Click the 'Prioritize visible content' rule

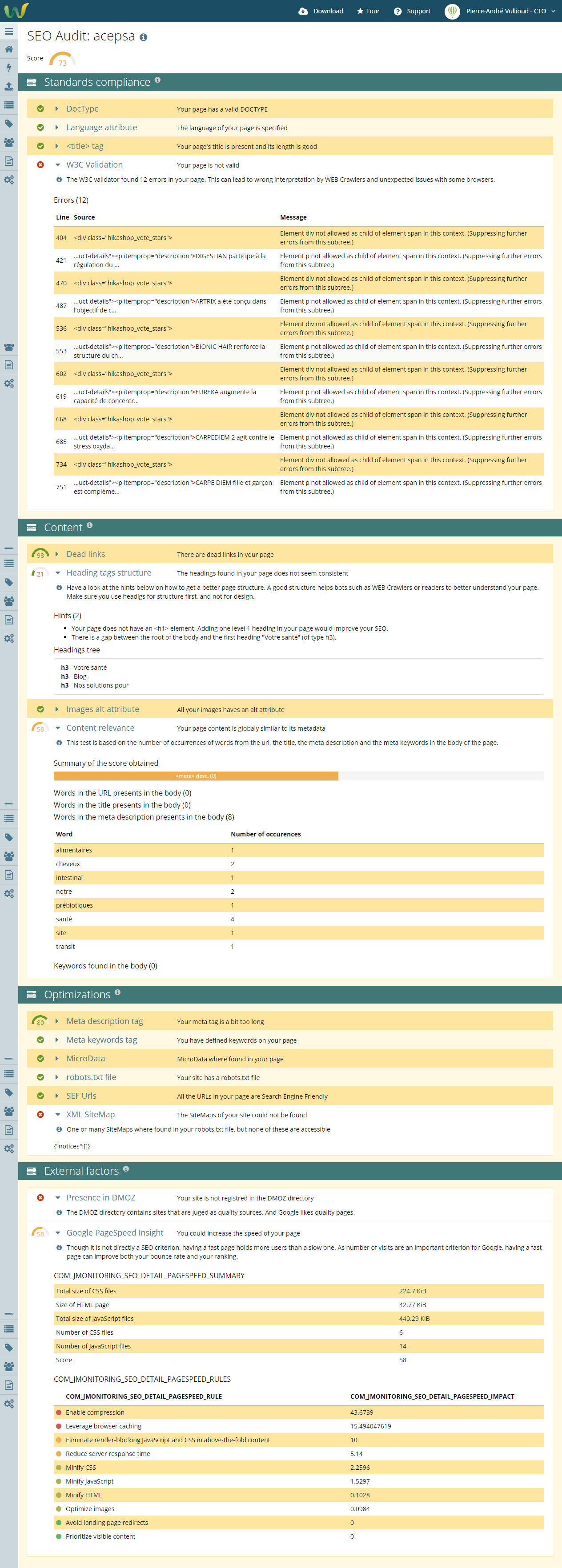[x=100, y=1536]
